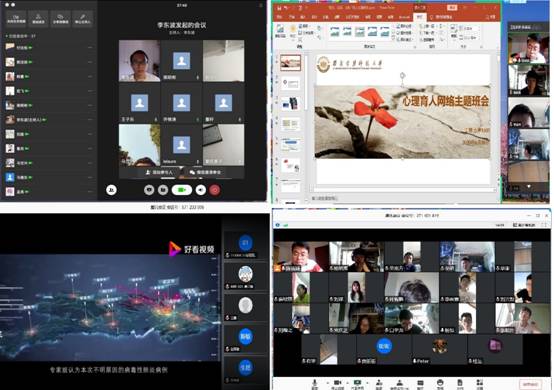Image resolution: width=554 pixels, height=390 pixels.
Task: Open the active Format ribbon tab
Action: click(420, 17)
